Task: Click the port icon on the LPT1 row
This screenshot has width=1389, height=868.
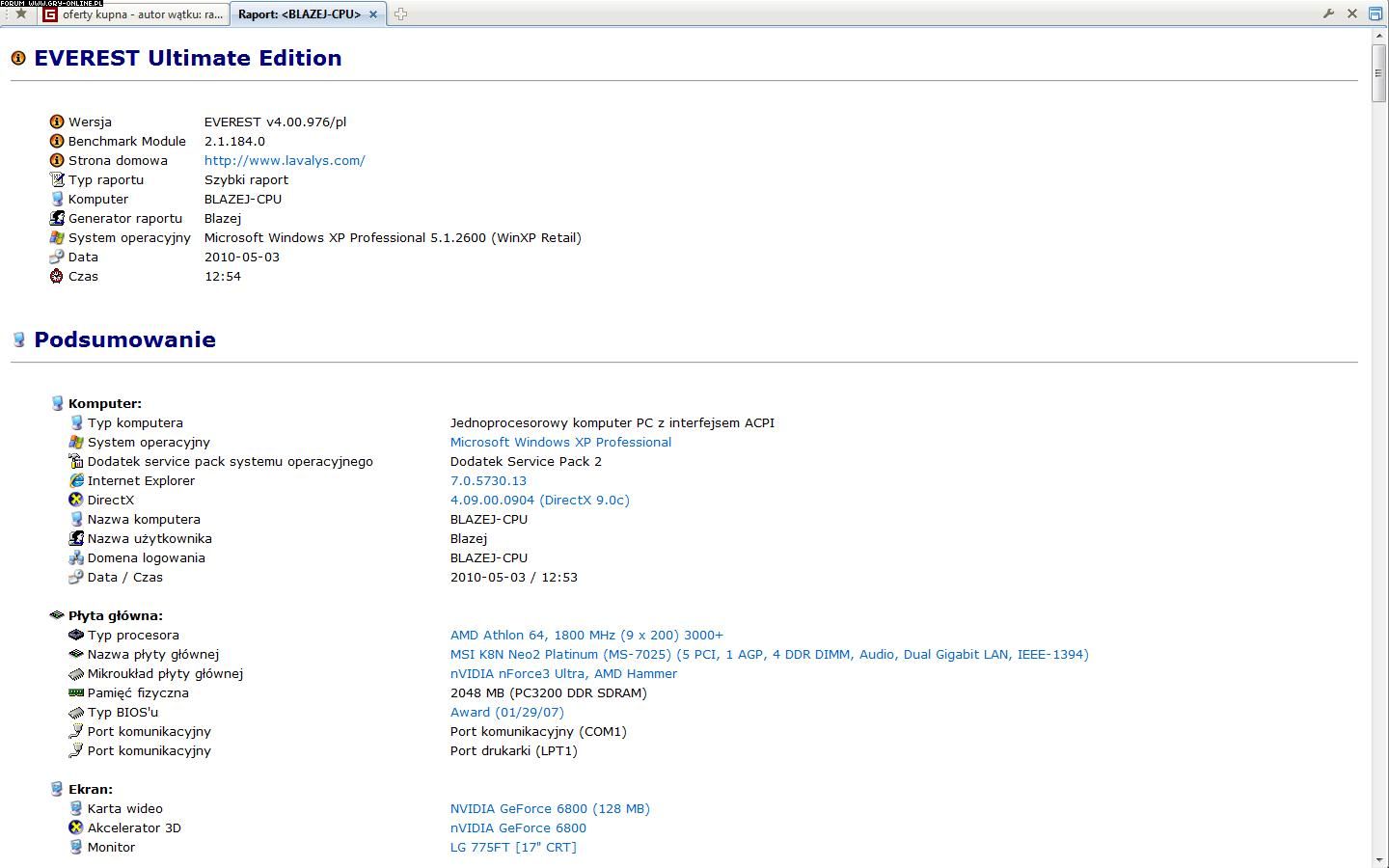Action: (x=76, y=750)
